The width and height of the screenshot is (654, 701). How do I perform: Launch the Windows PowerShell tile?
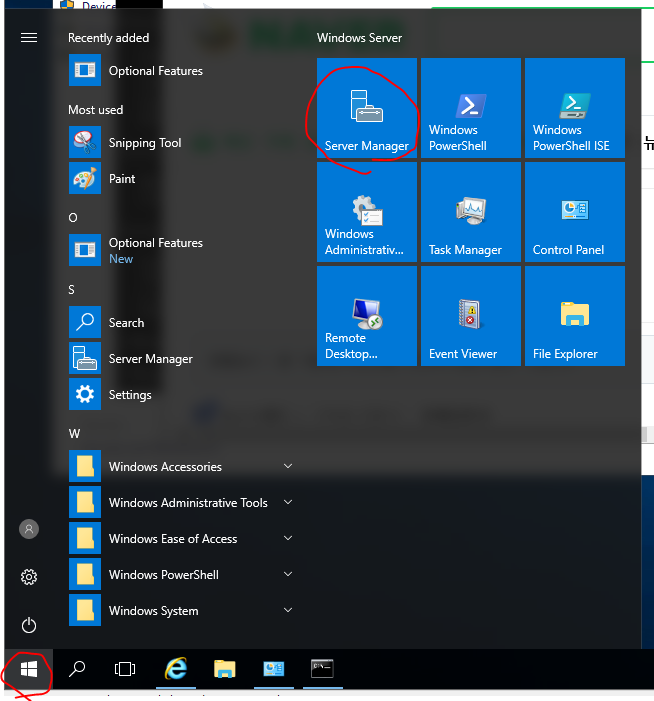[x=471, y=108]
